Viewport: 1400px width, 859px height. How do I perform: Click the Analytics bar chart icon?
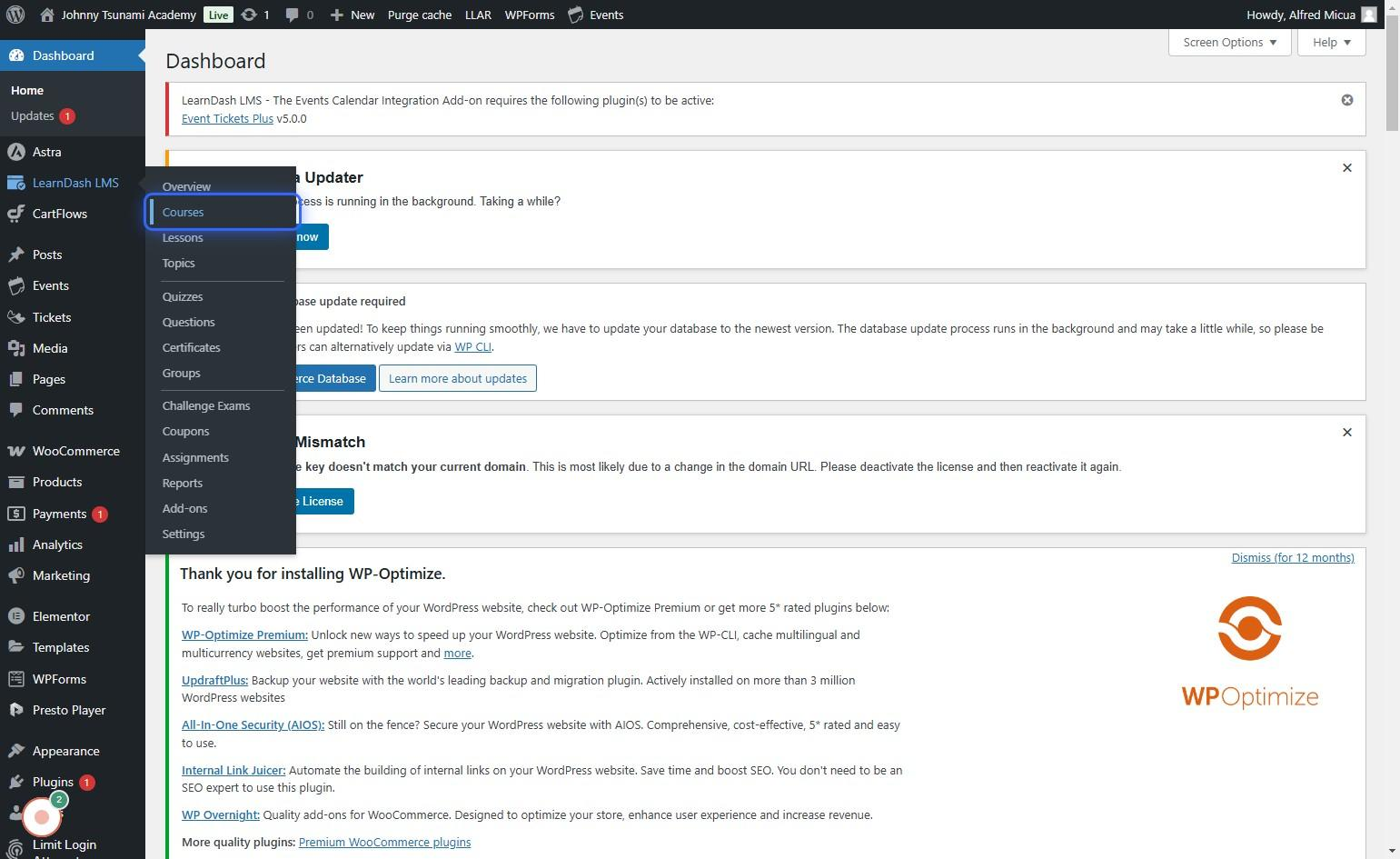point(15,544)
